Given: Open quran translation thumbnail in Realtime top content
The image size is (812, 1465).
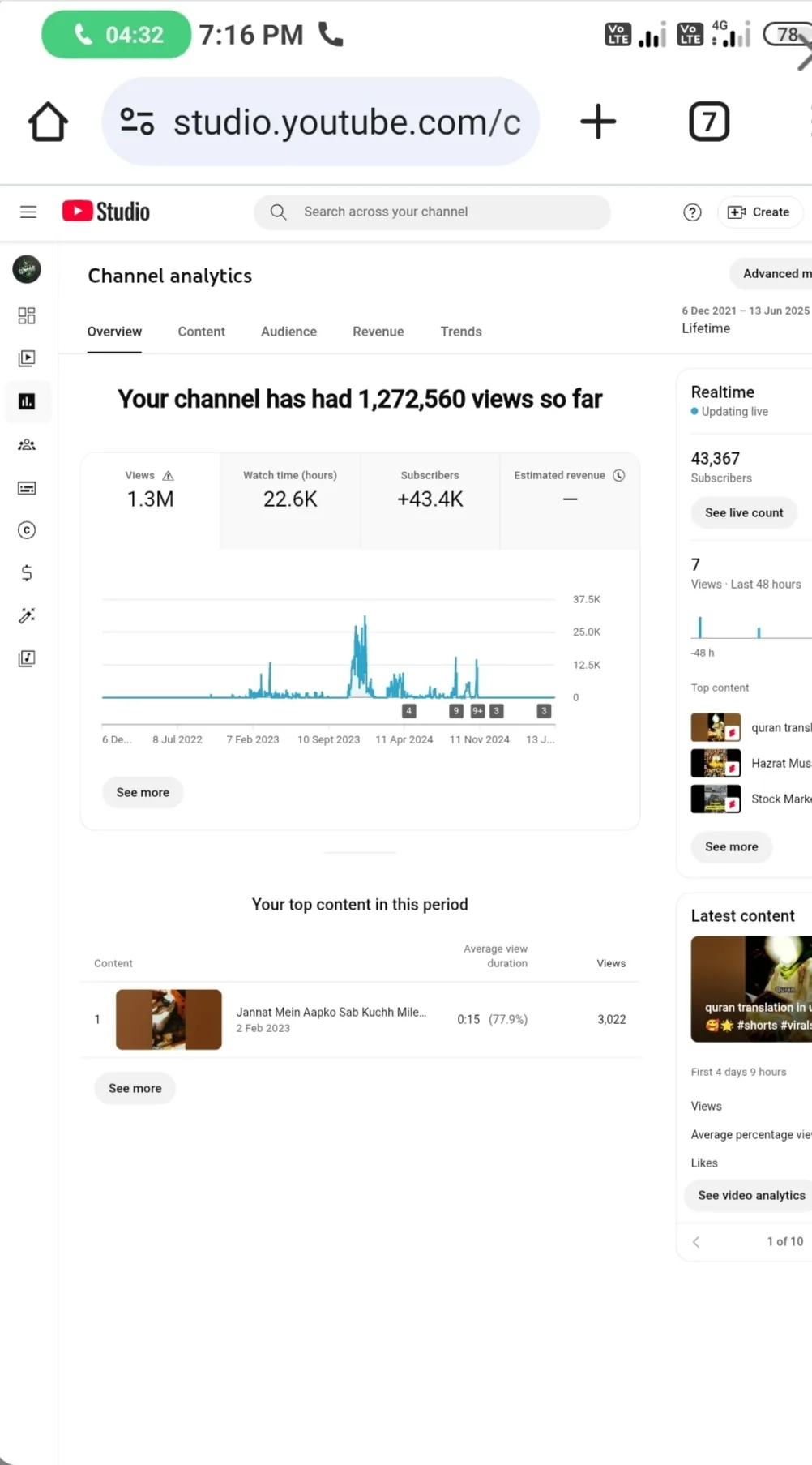Looking at the screenshot, I should 716,727.
